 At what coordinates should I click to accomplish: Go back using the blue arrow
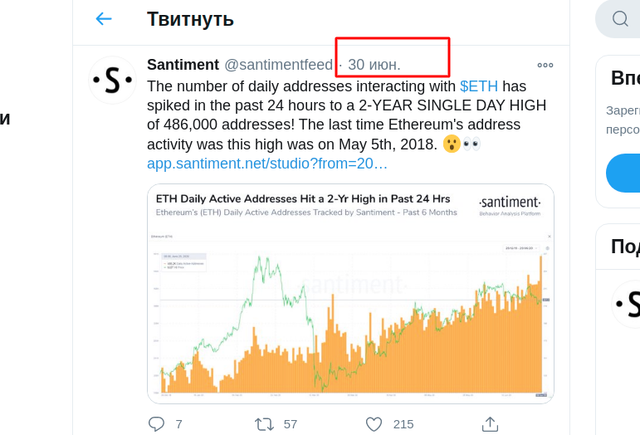(104, 19)
